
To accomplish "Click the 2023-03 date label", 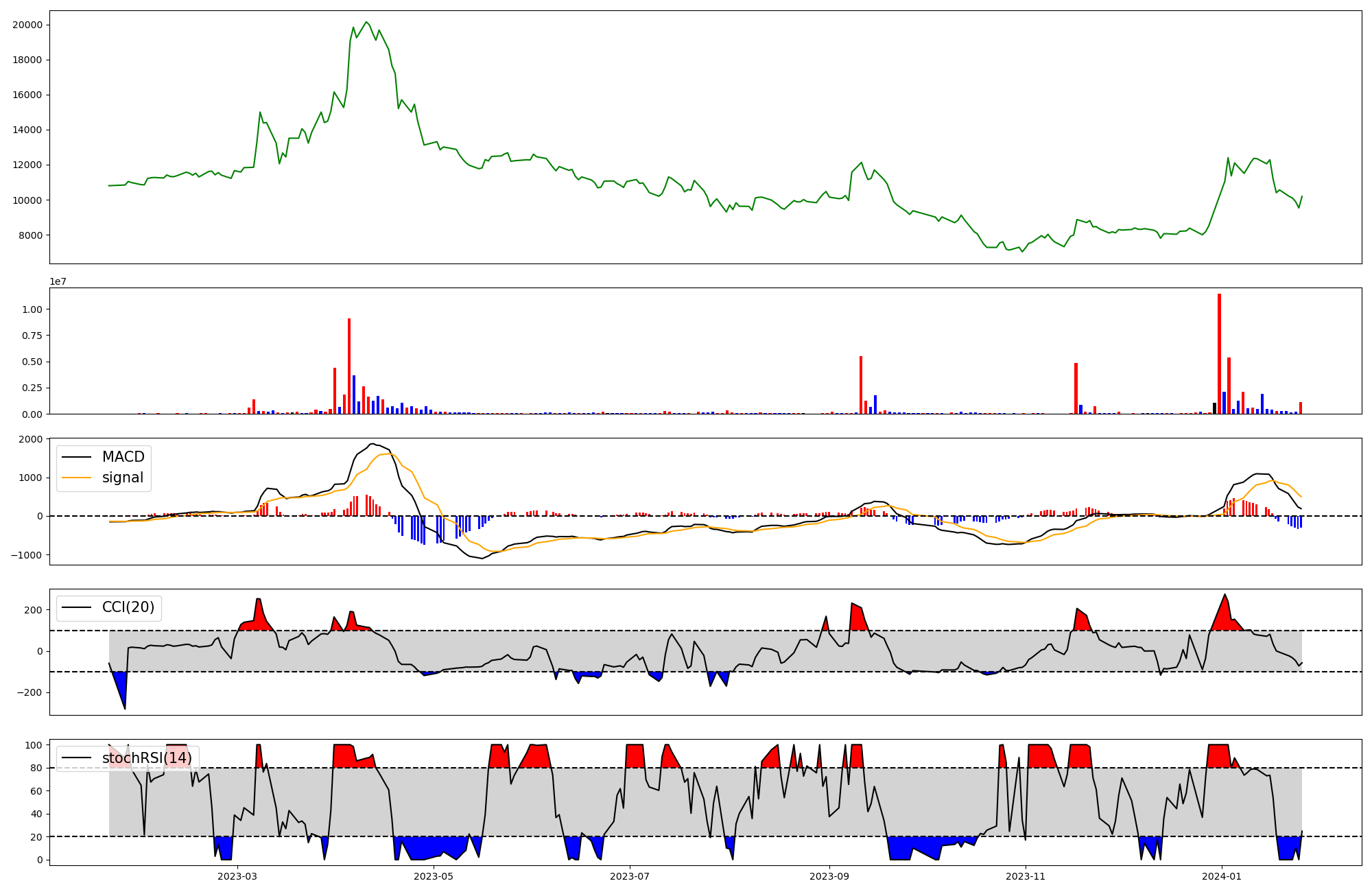I will click(237, 876).
